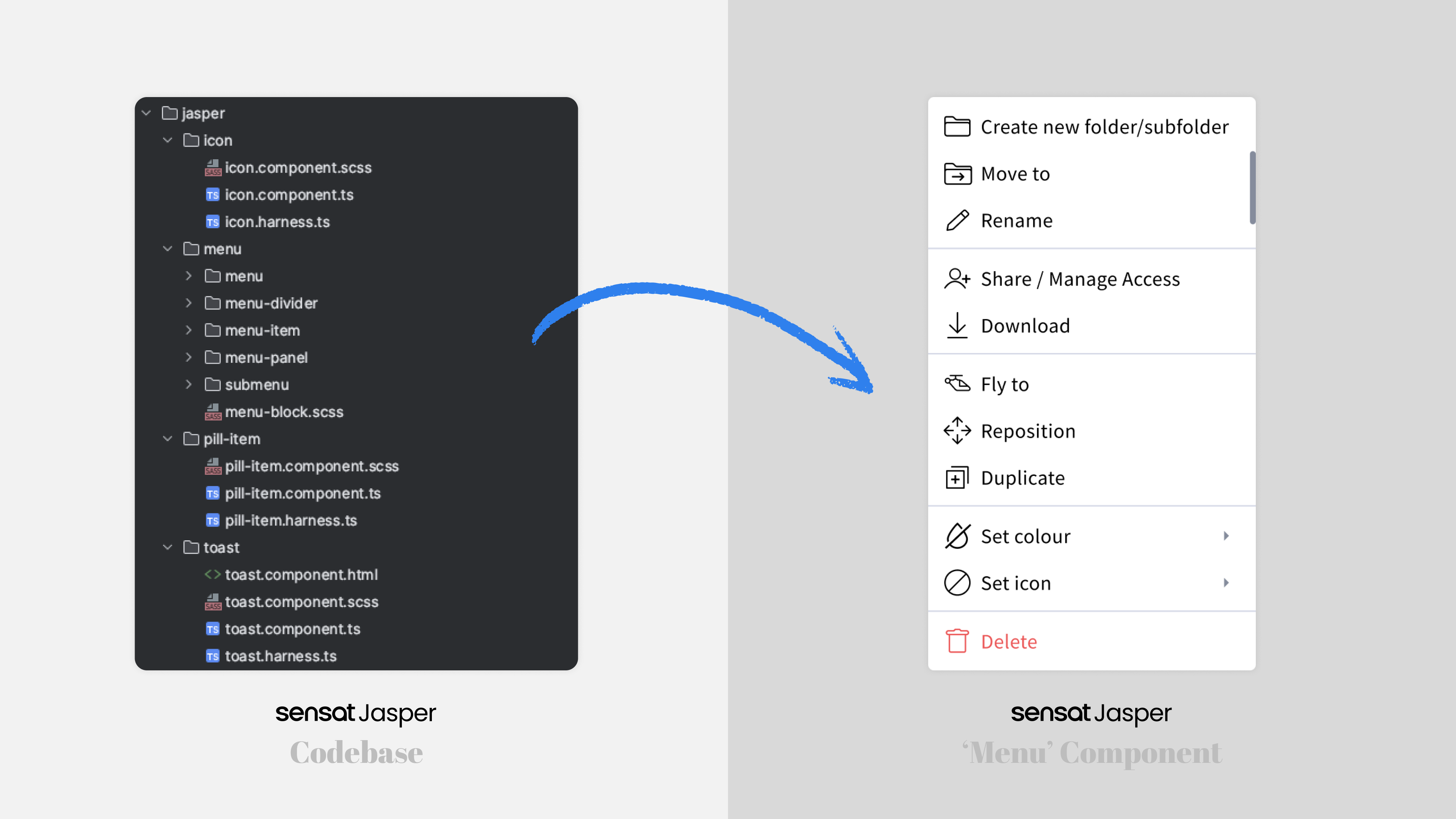Click the folder icon beside 'Create new folder/subfolder'

[957, 127]
